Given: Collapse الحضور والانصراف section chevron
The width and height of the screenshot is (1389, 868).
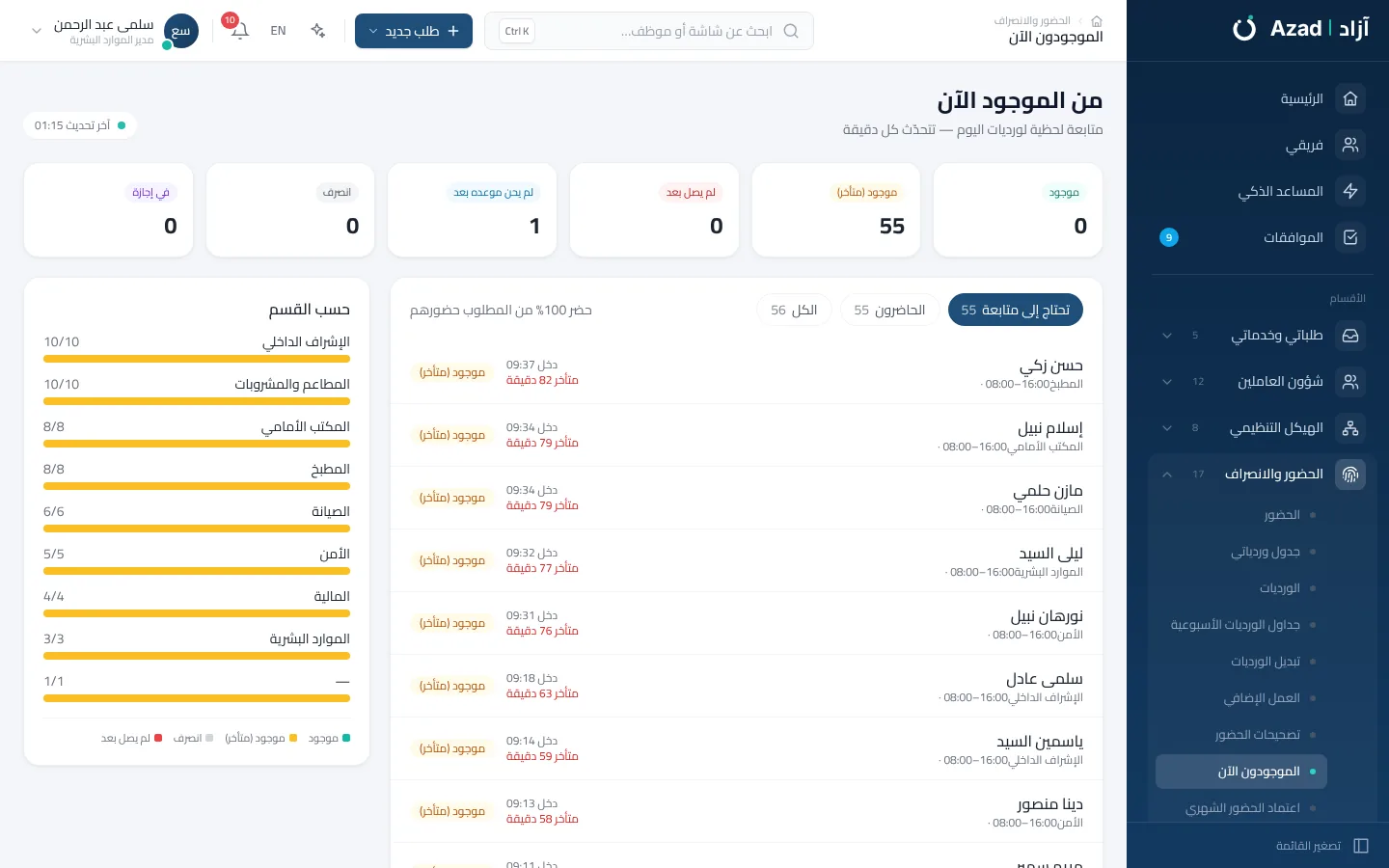Looking at the screenshot, I should click(x=1167, y=475).
